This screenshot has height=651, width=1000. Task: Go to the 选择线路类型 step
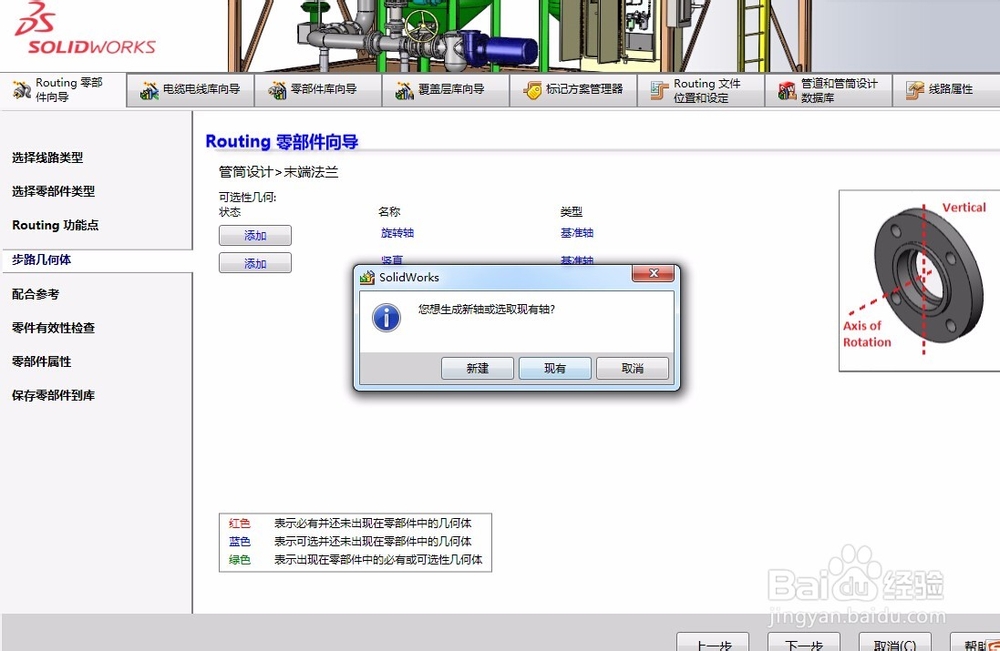(47, 157)
